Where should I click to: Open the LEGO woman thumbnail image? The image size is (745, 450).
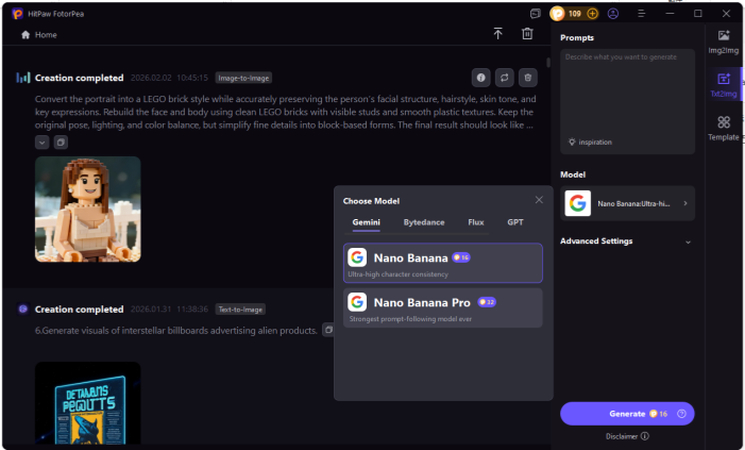point(88,209)
